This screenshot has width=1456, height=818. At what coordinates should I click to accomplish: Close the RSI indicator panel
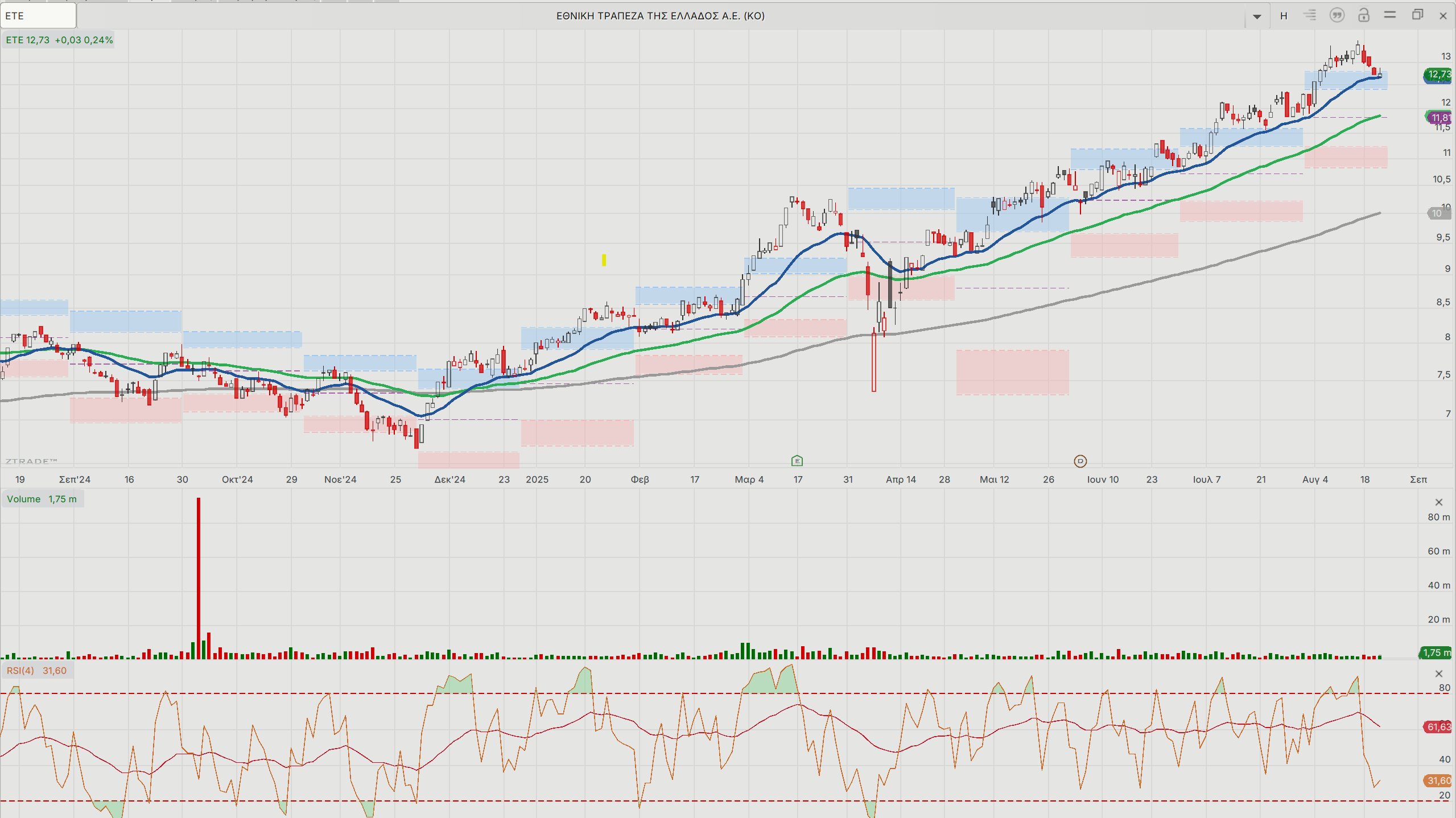click(x=1438, y=674)
